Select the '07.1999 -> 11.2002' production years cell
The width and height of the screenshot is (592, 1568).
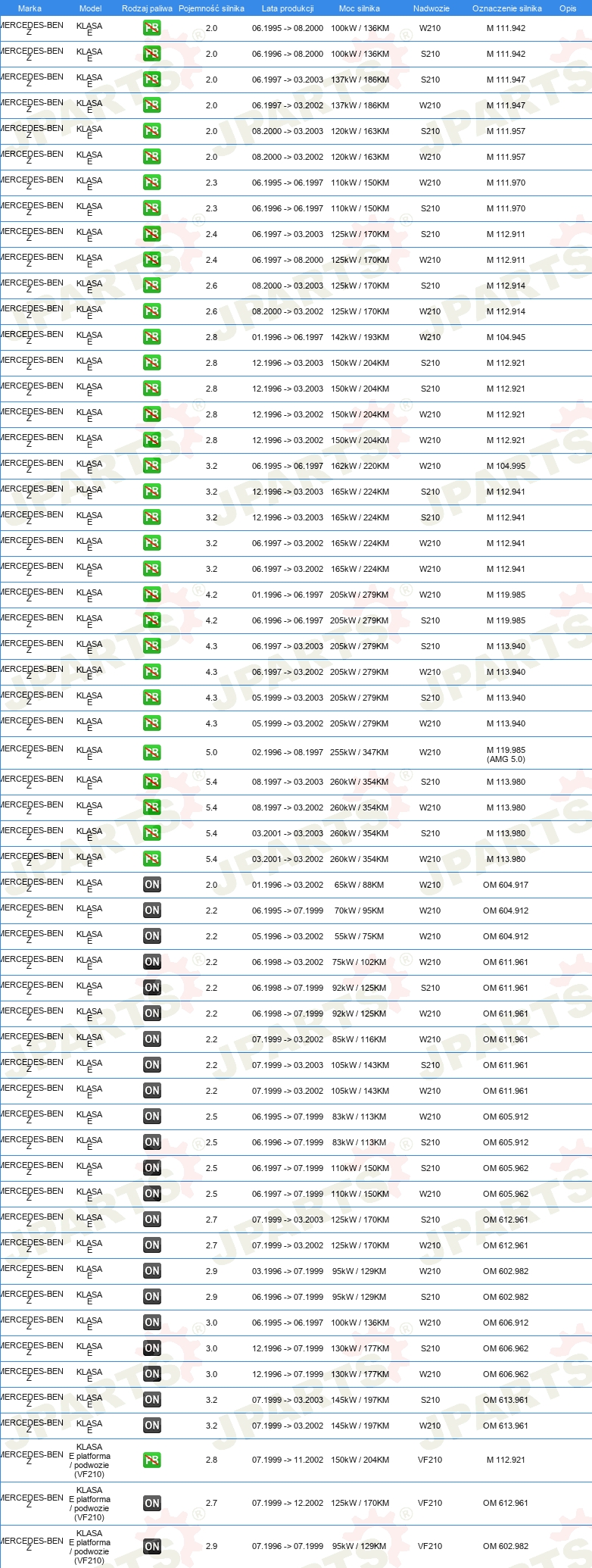coord(288,1460)
